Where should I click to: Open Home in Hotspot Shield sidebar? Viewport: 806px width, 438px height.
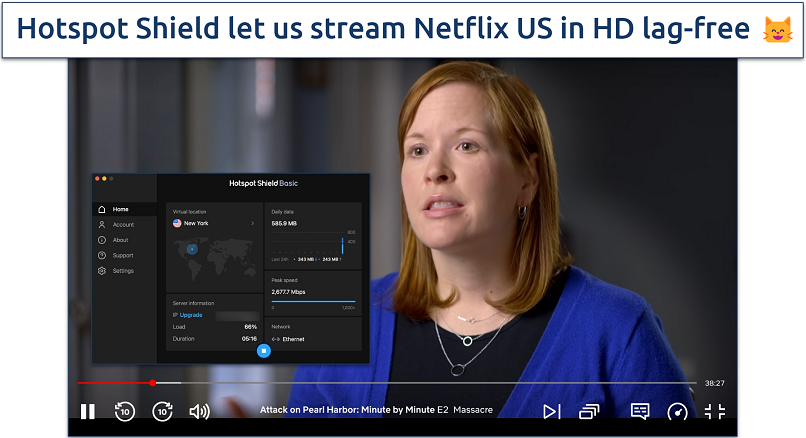(125, 209)
